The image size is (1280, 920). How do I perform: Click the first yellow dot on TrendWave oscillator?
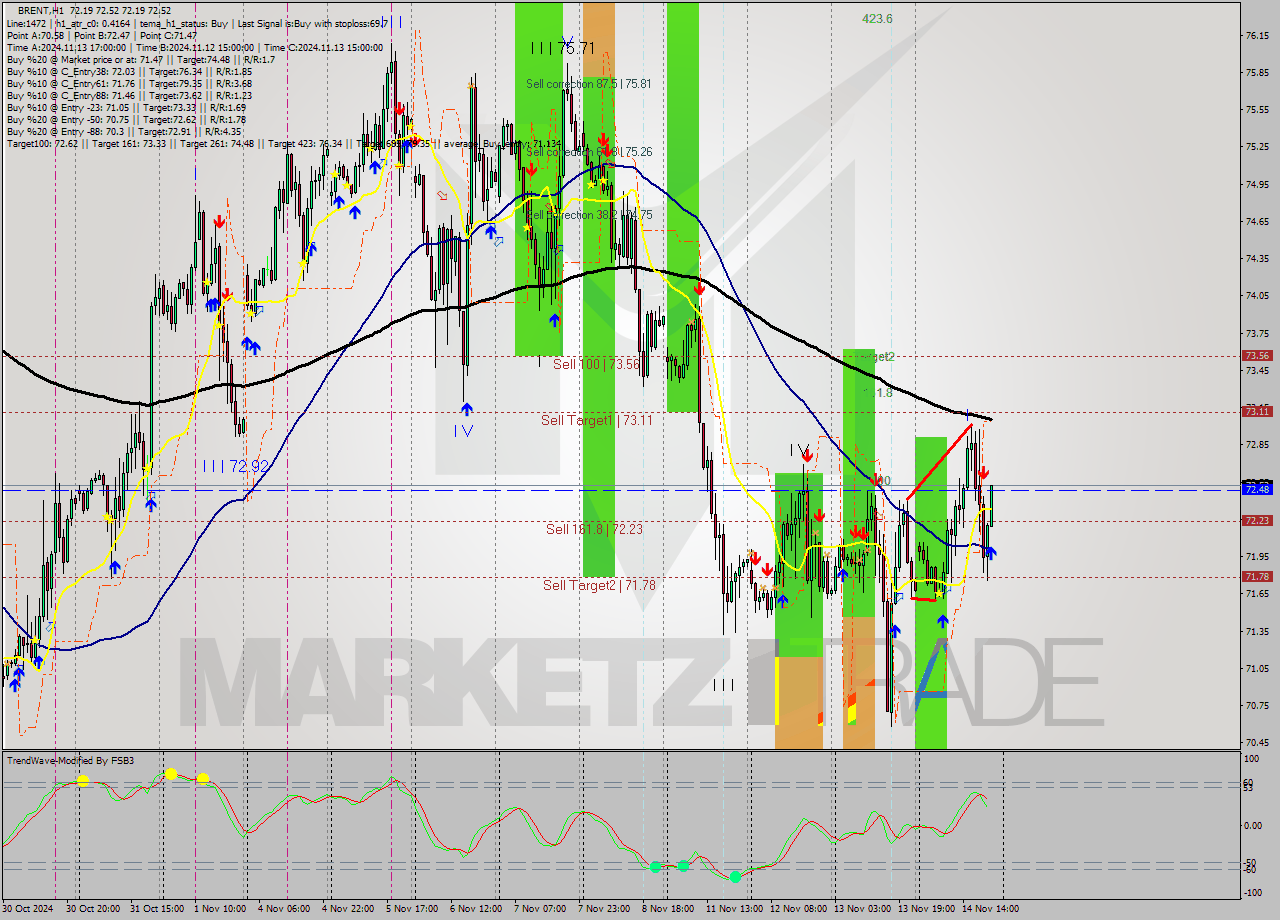click(83, 781)
